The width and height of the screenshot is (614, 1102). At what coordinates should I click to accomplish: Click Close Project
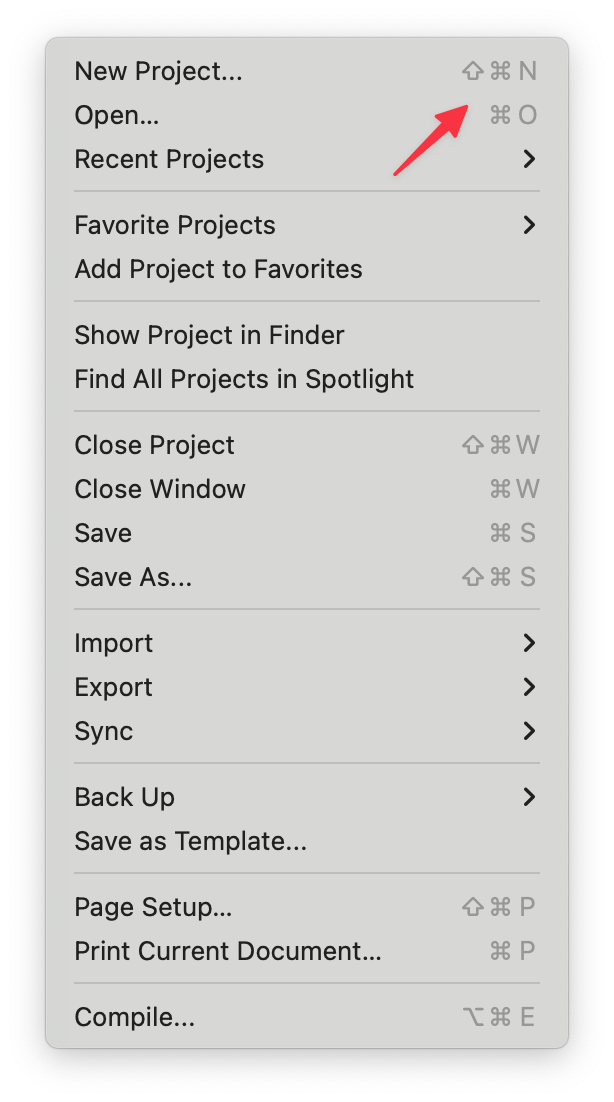click(x=154, y=445)
